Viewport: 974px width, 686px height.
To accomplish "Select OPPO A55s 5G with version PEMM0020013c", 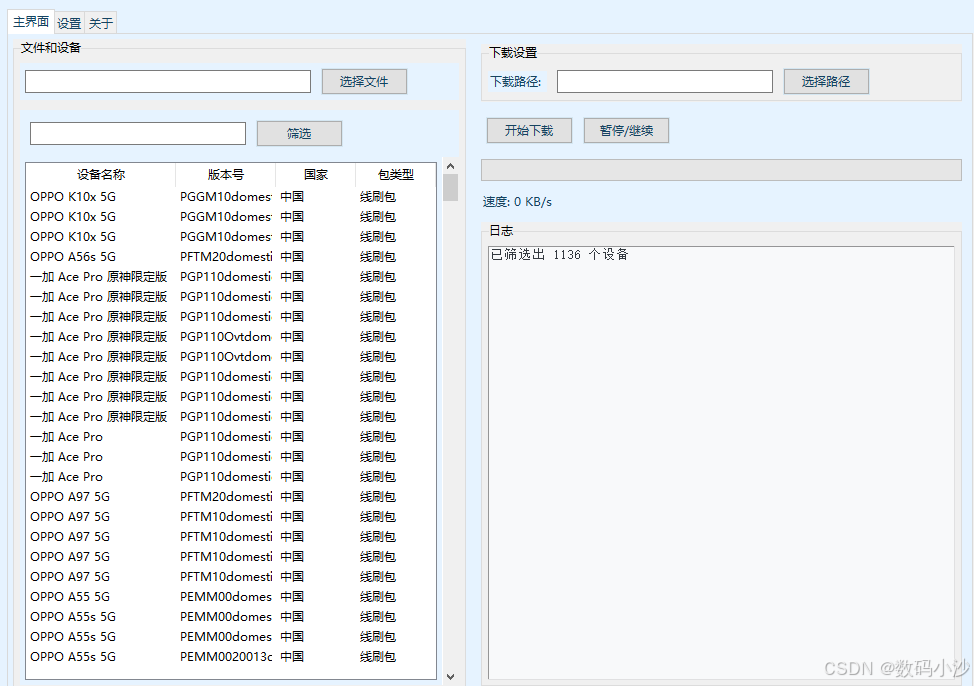I will [73, 657].
